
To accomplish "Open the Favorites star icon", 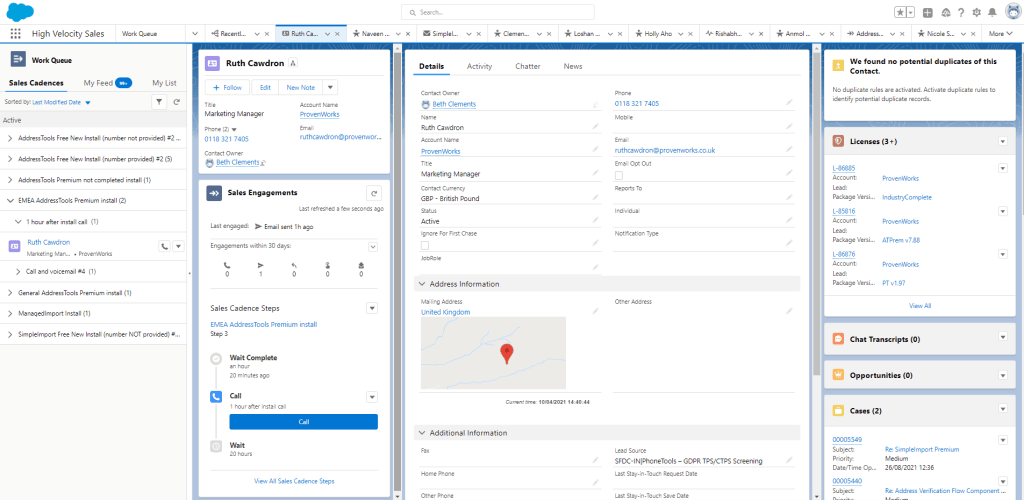I will pos(900,12).
